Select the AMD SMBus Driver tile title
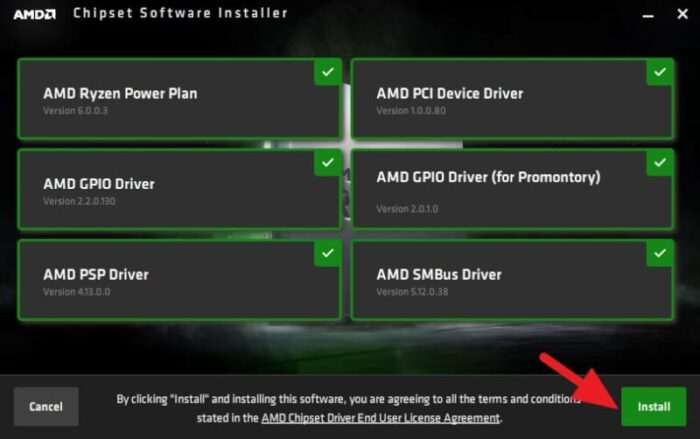The width and height of the screenshot is (700, 439). pos(439,275)
